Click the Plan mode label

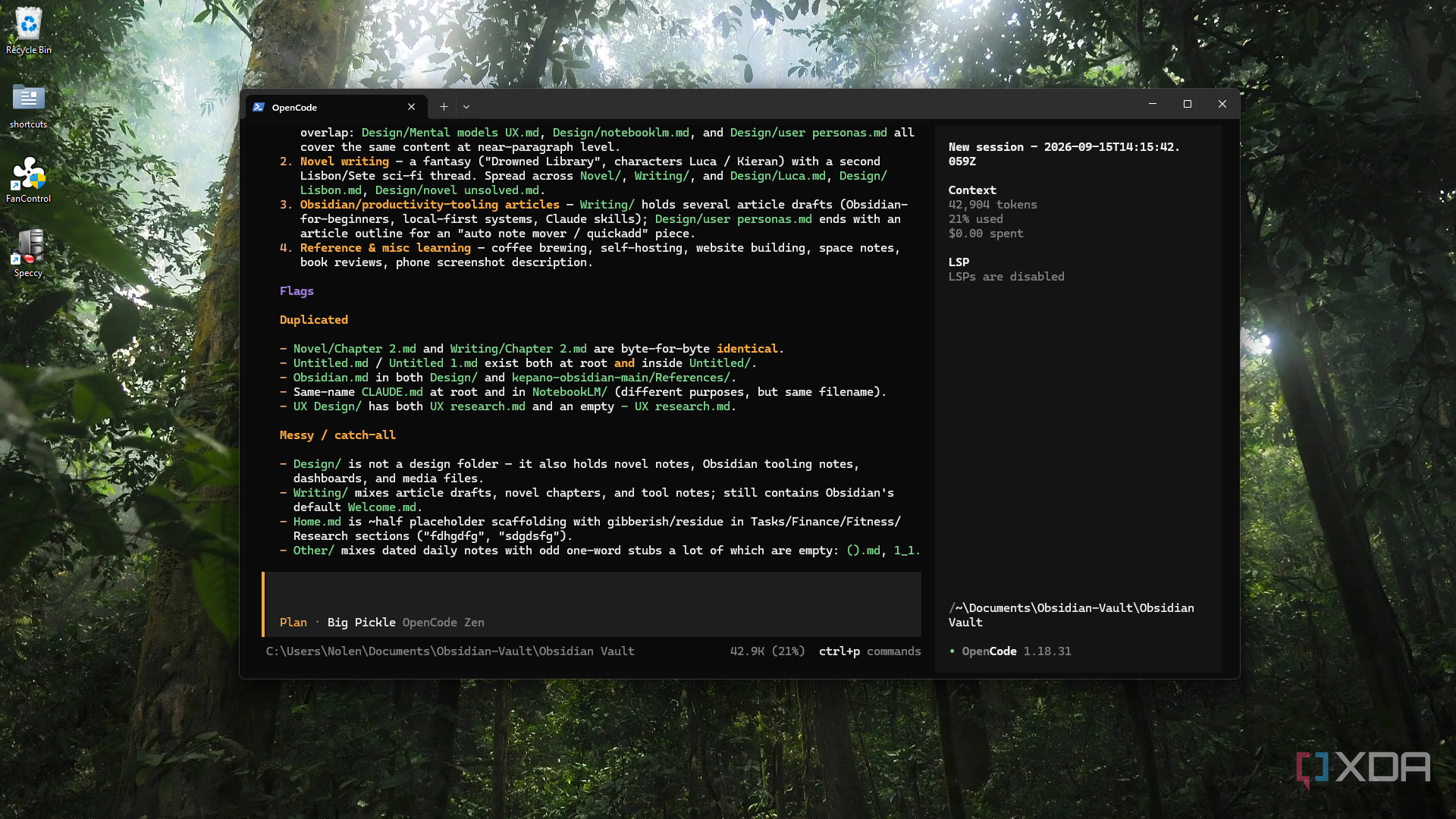pyautogui.click(x=293, y=623)
